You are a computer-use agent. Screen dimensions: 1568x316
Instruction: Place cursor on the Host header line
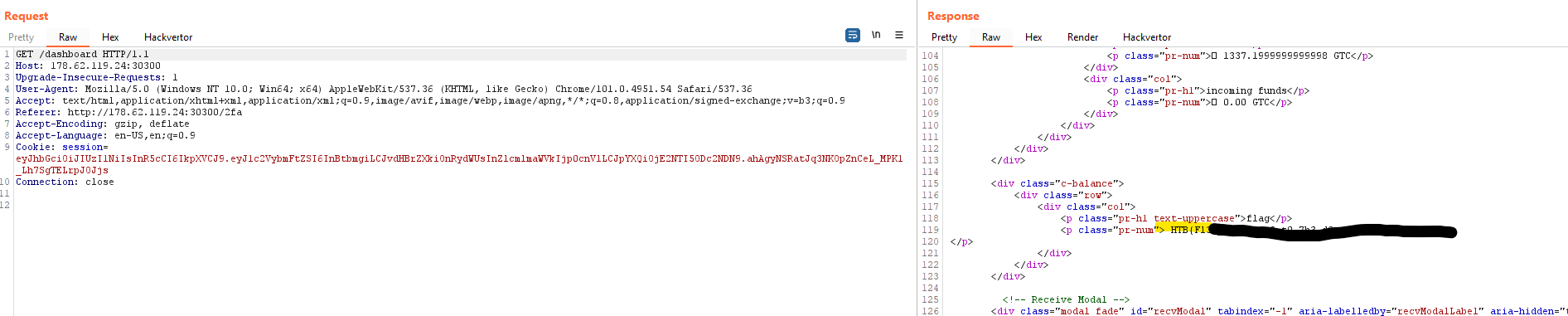pyautogui.click(x=88, y=66)
